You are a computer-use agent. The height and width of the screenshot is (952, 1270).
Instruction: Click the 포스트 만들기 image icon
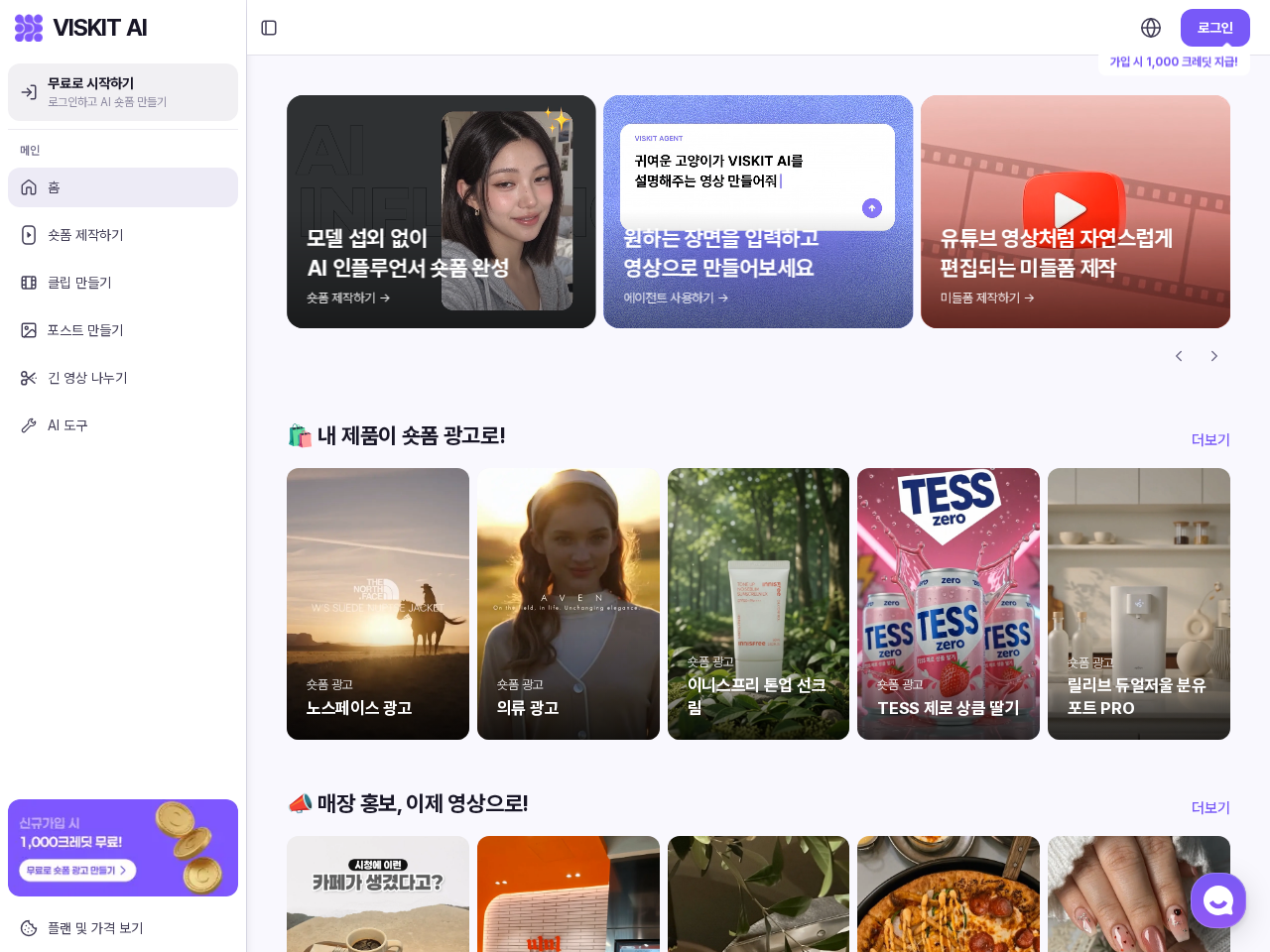coord(29,330)
